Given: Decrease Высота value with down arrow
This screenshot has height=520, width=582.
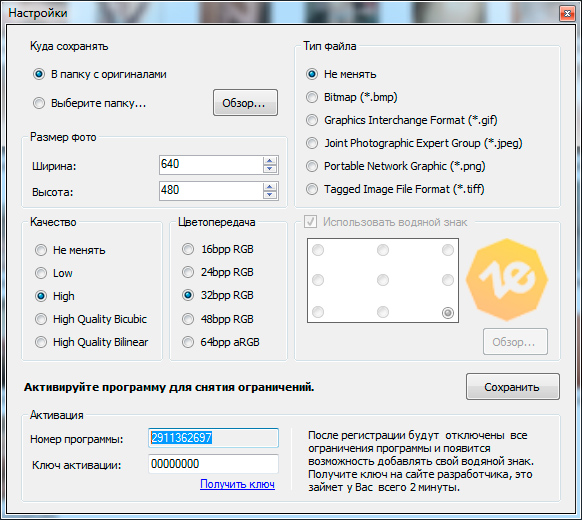Looking at the screenshot, I should coord(270,195).
